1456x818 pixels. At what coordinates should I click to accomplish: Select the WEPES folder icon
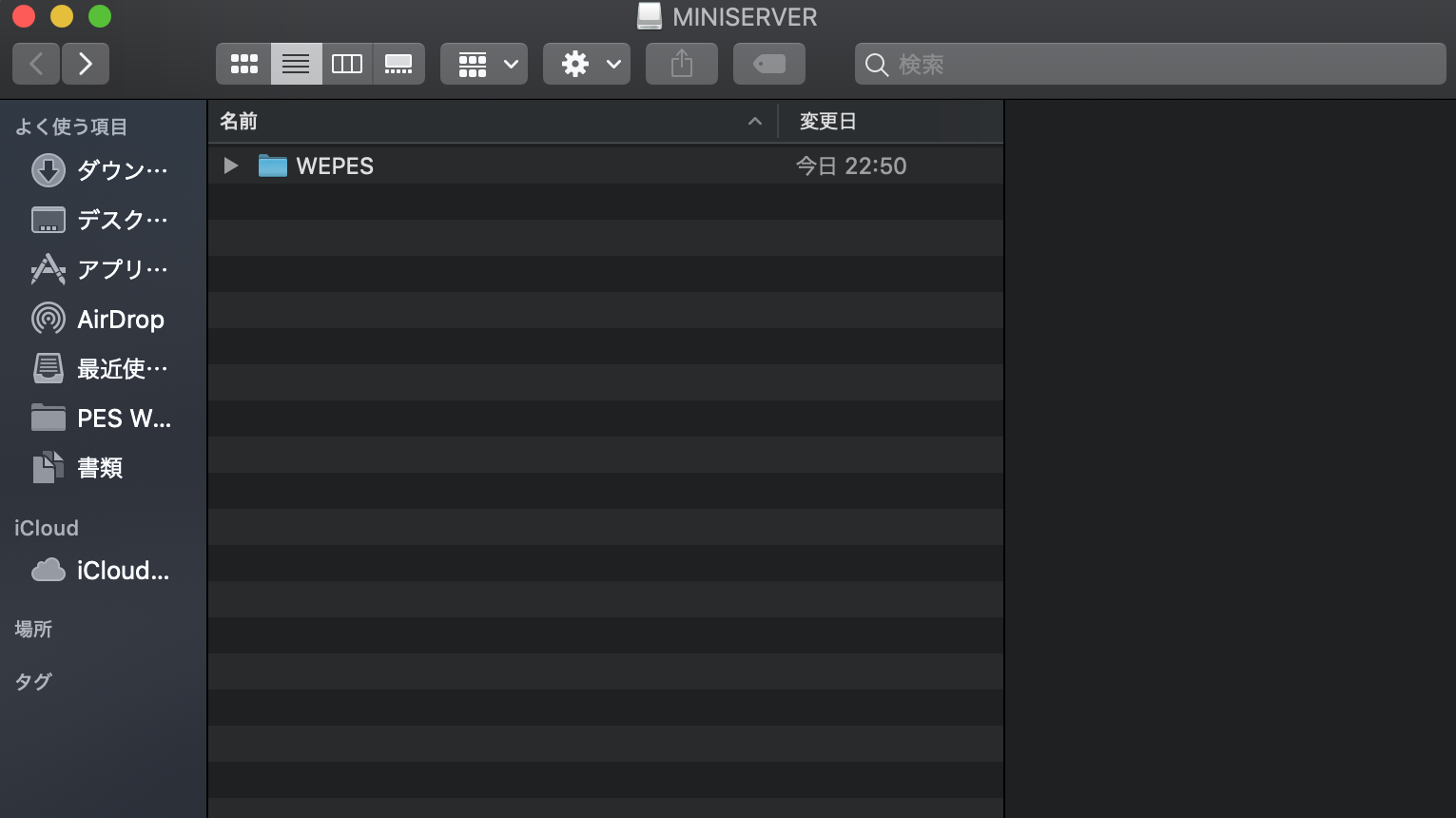tap(273, 166)
